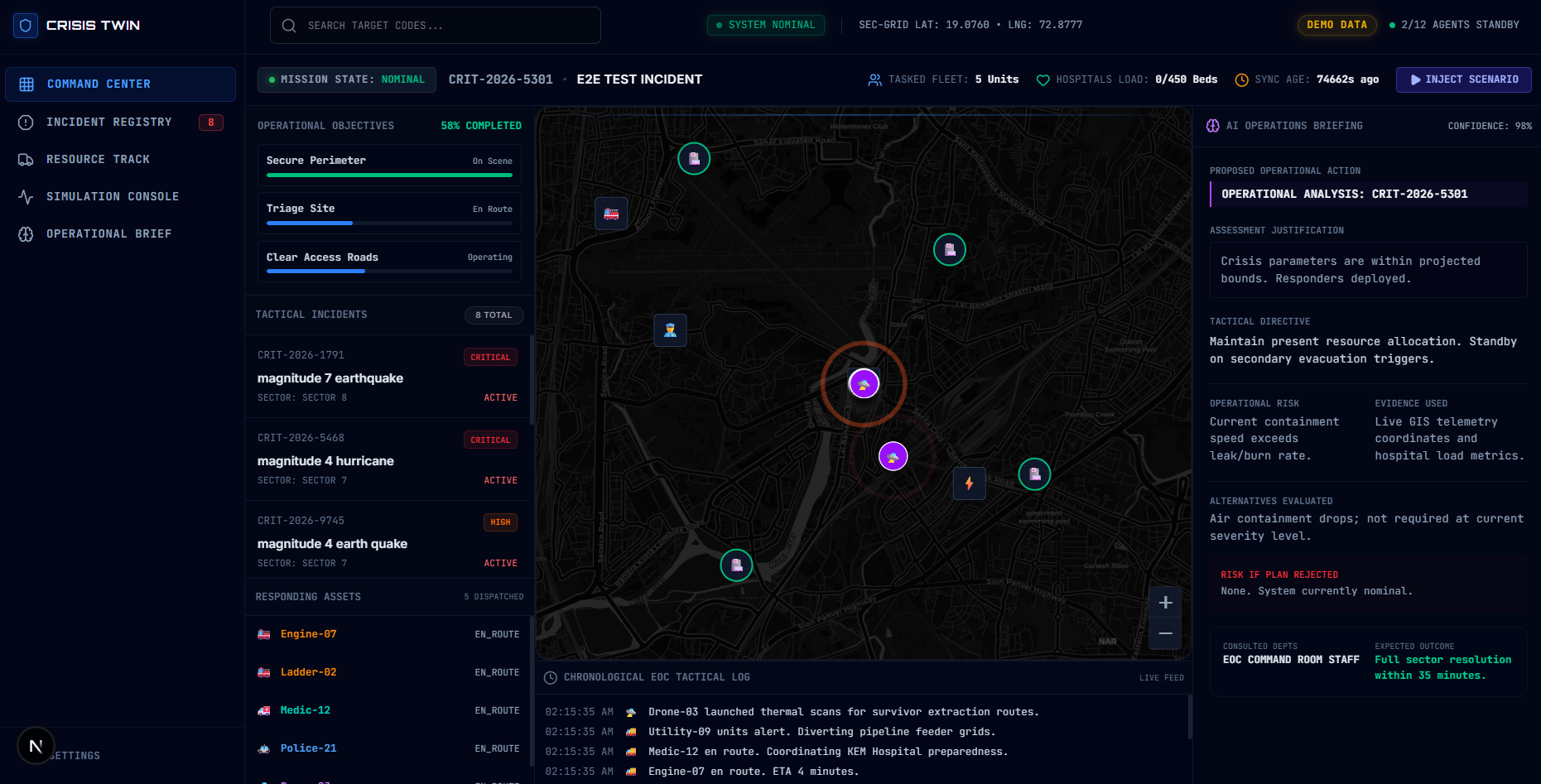Click the High tag on CRIT-2026-9745

point(500,522)
